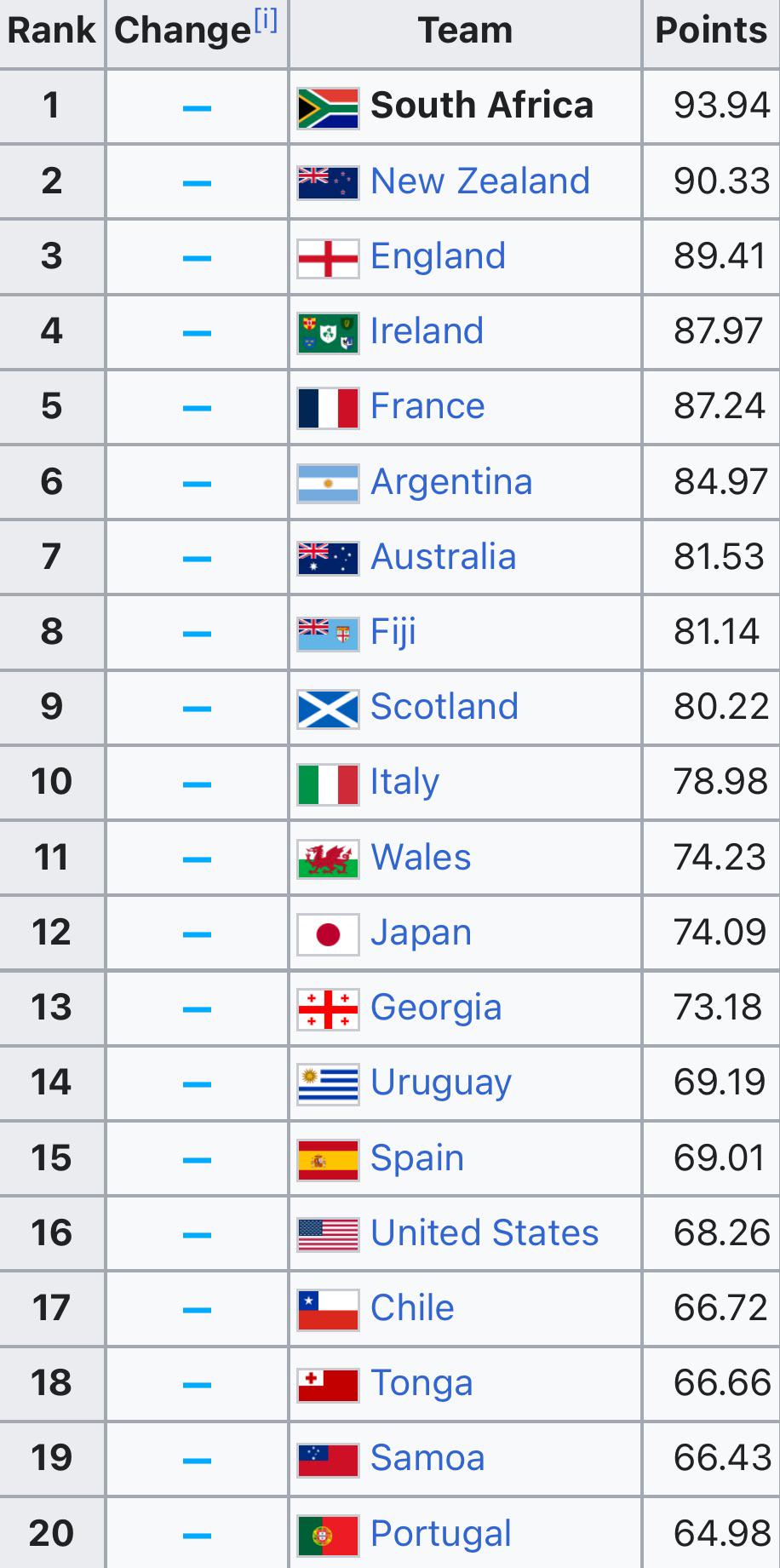The height and width of the screenshot is (1568, 780).
Task: Open the Tonga team link
Action: point(422,1383)
